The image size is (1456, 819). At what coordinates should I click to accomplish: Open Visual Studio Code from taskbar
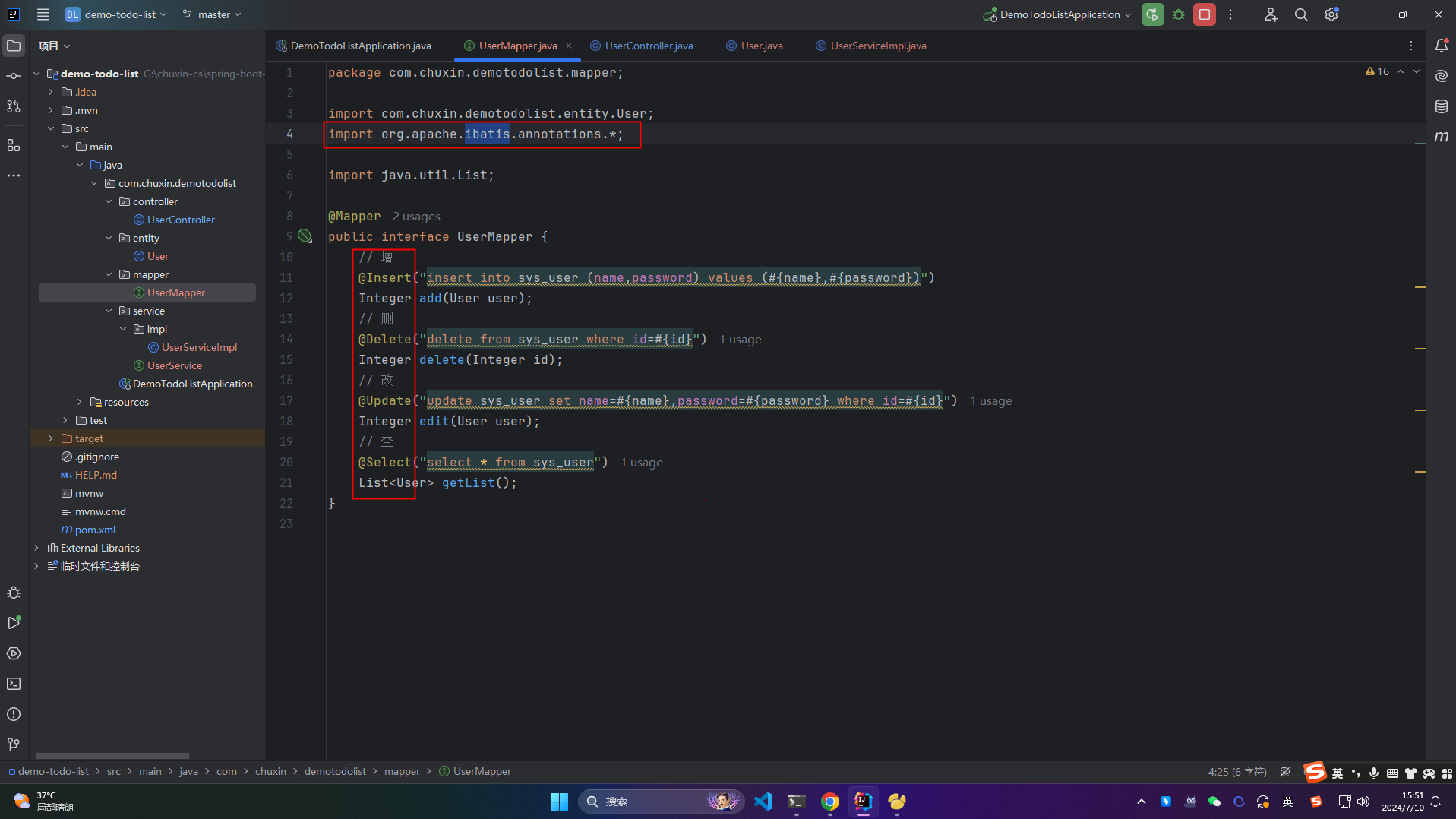(763, 802)
